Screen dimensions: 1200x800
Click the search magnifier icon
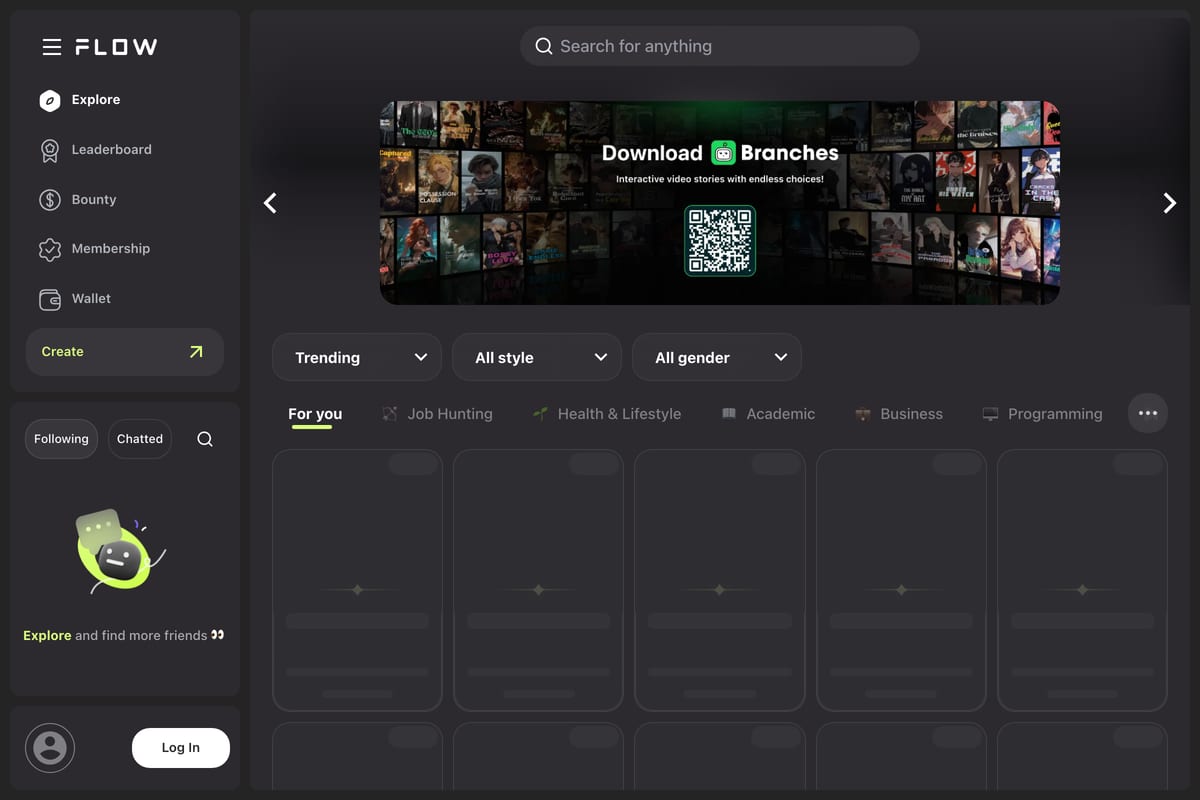point(544,46)
